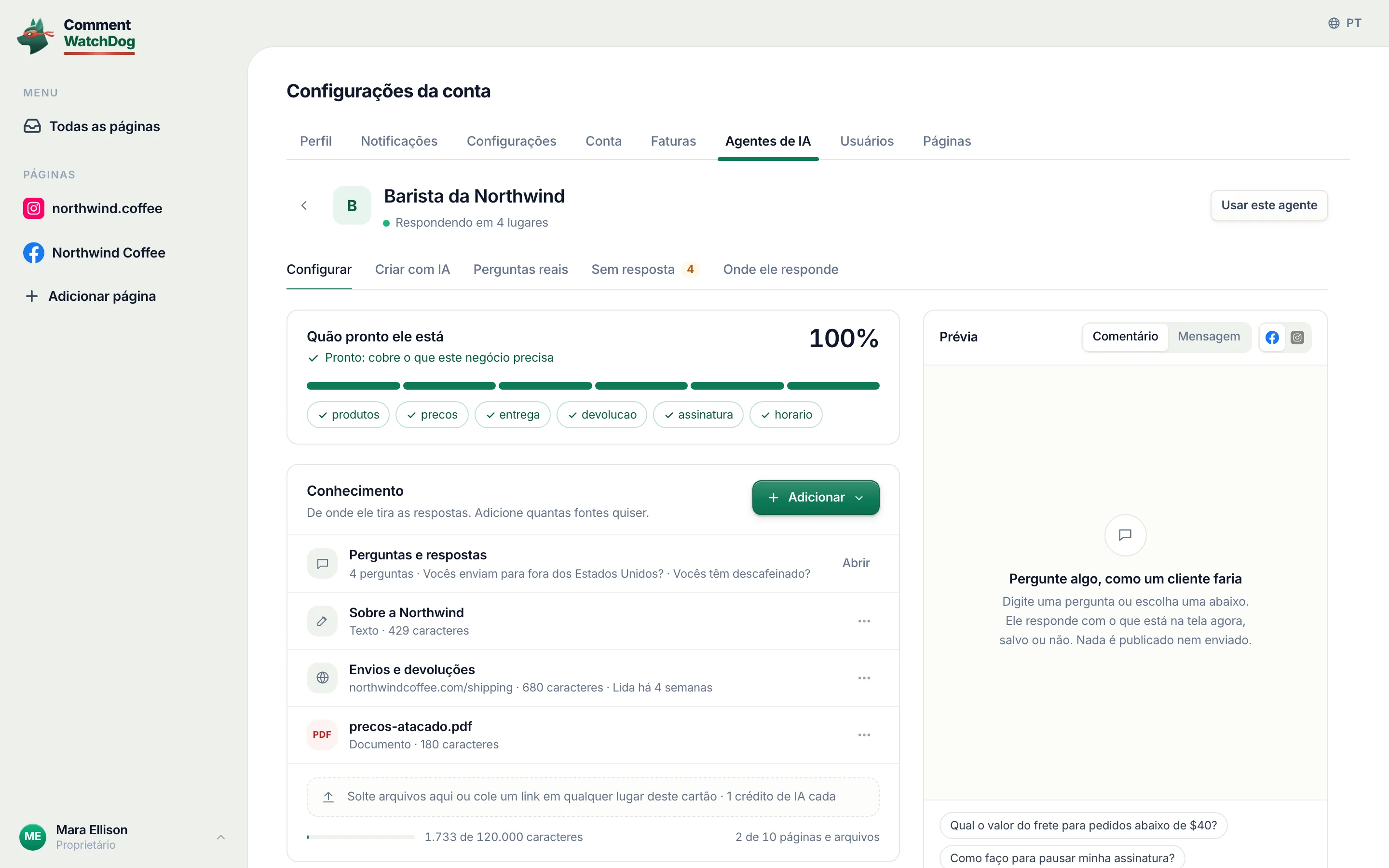Open the Perfil tab
This screenshot has width=1389, height=868.
(x=316, y=141)
